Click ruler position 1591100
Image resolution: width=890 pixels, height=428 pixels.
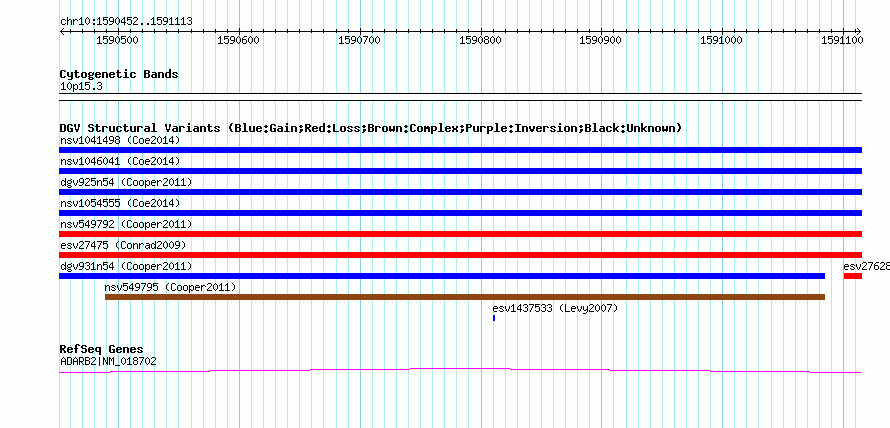click(x=842, y=40)
